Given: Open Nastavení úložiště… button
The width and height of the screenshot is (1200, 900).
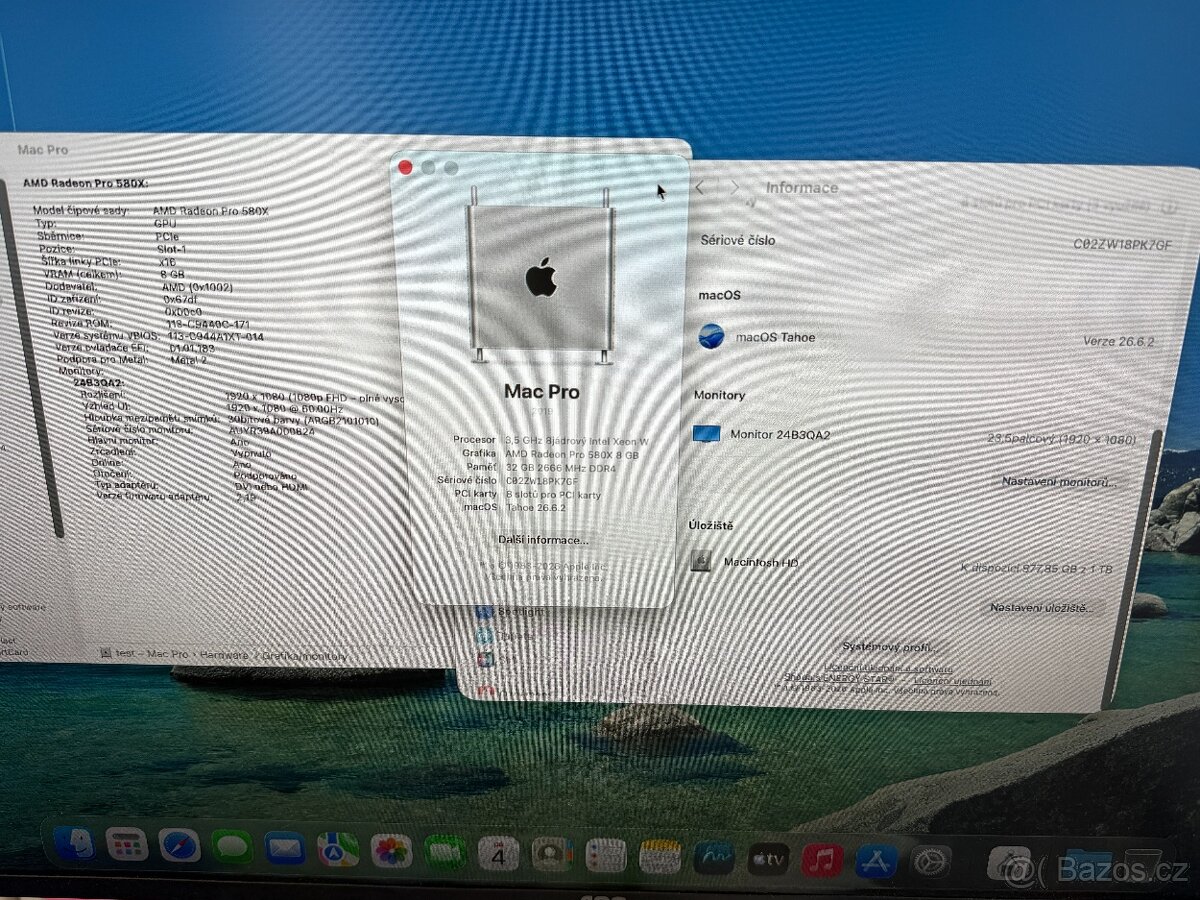Looking at the screenshot, I should tap(1041, 607).
